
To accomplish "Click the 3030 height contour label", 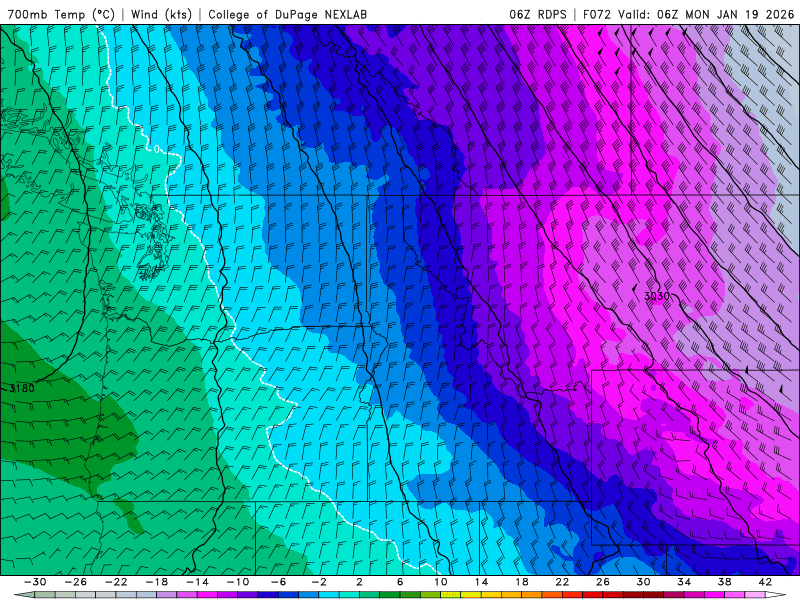I will point(657,296).
